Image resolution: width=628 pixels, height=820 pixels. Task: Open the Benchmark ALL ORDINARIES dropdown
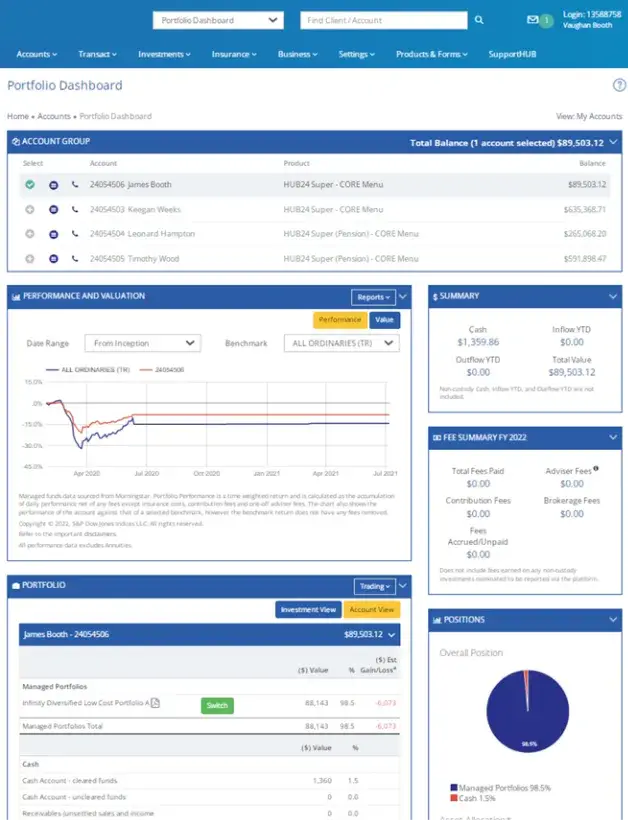341,343
